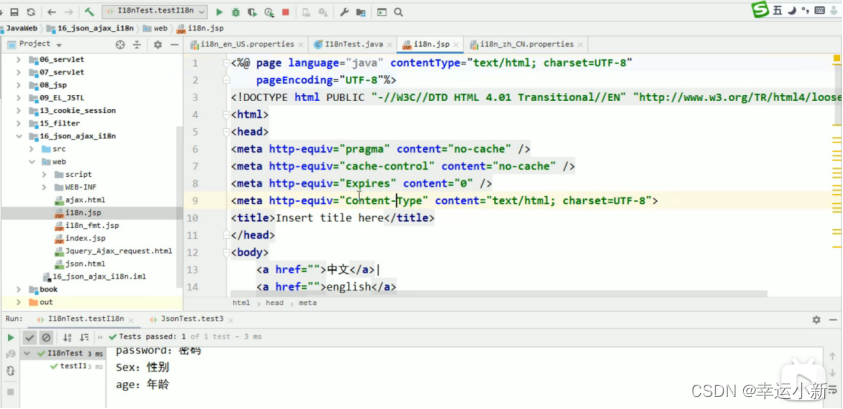The width and height of the screenshot is (843, 409).
Task: Toggle show ignored tests button
Action: 46,338
